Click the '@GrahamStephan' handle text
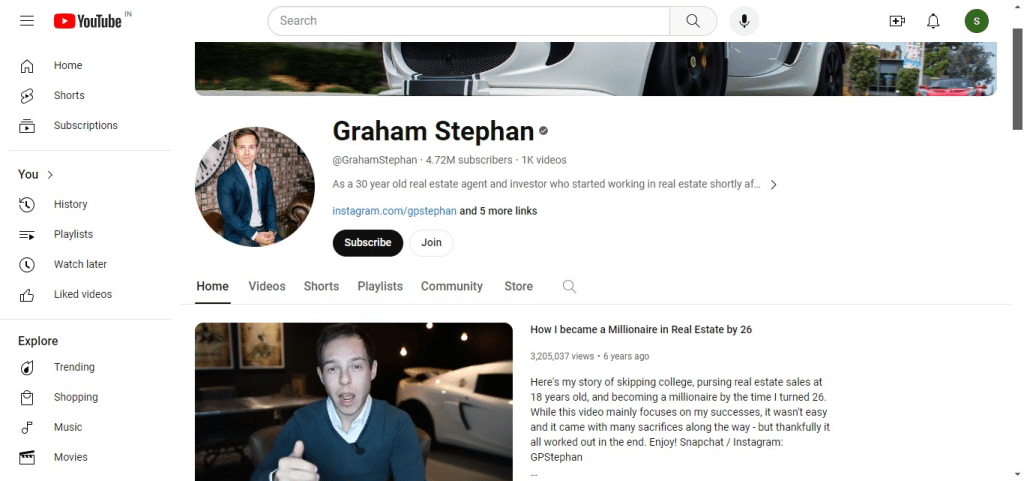This screenshot has width=1024, height=481. (x=375, y=160)
